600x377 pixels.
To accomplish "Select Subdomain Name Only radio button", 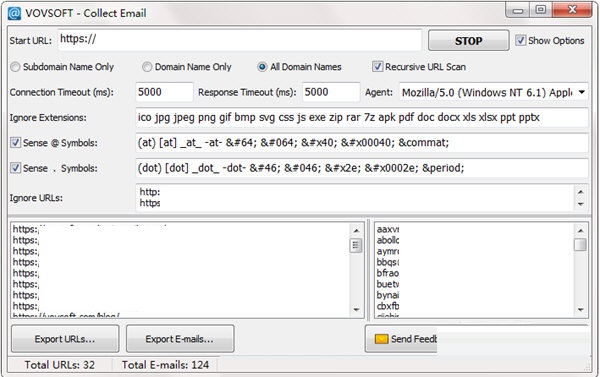I will [15, 67].
